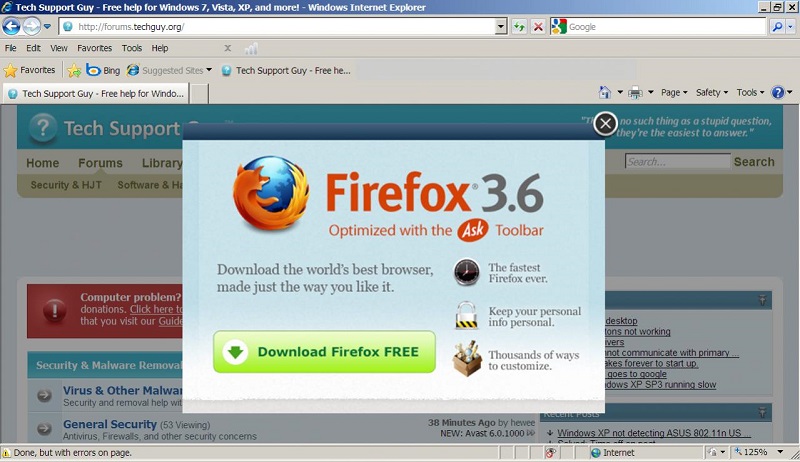Open the General Security forum link
The image size is (800, 462).
point(110,424)
